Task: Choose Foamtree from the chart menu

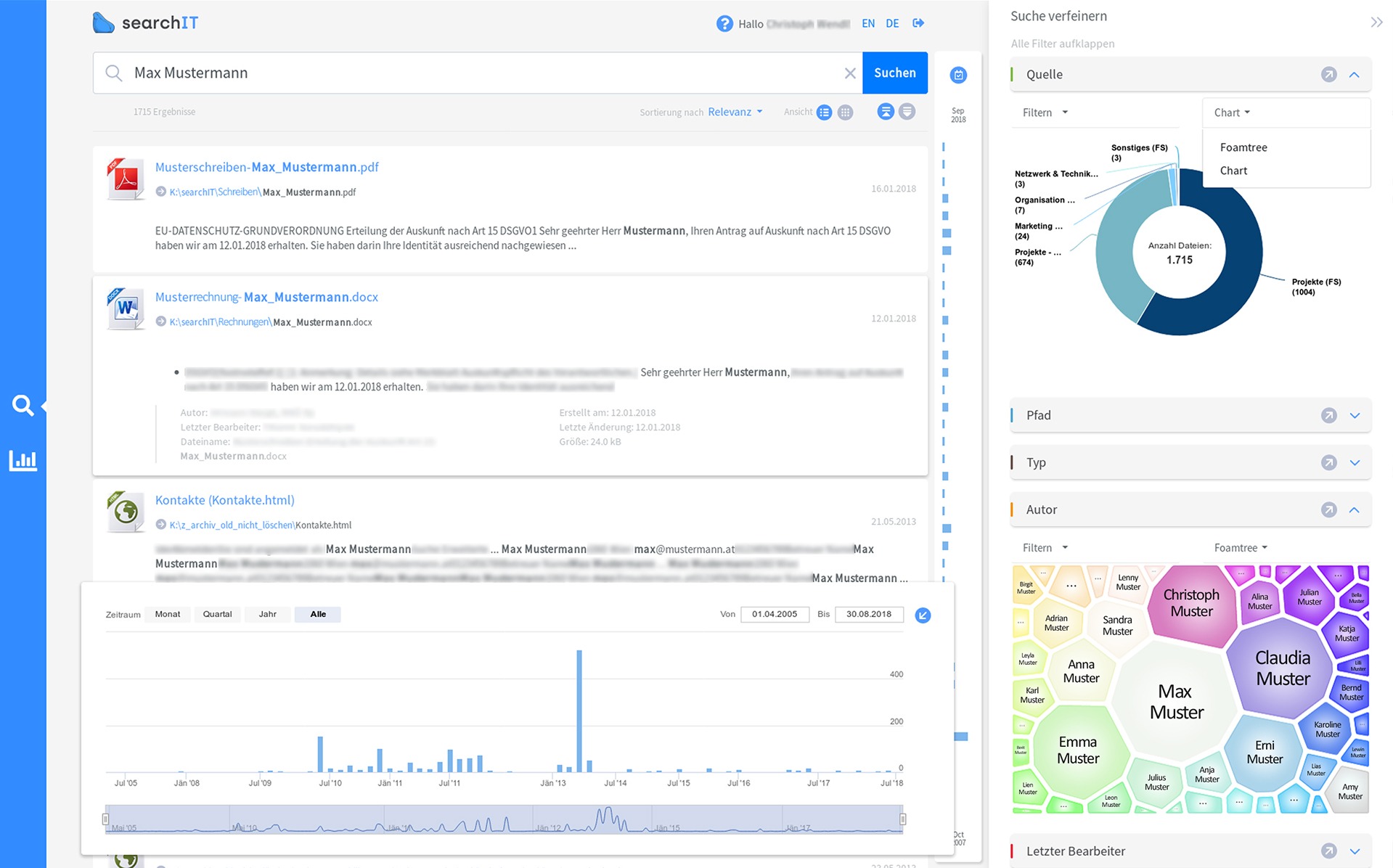Action: [1243, 147]
